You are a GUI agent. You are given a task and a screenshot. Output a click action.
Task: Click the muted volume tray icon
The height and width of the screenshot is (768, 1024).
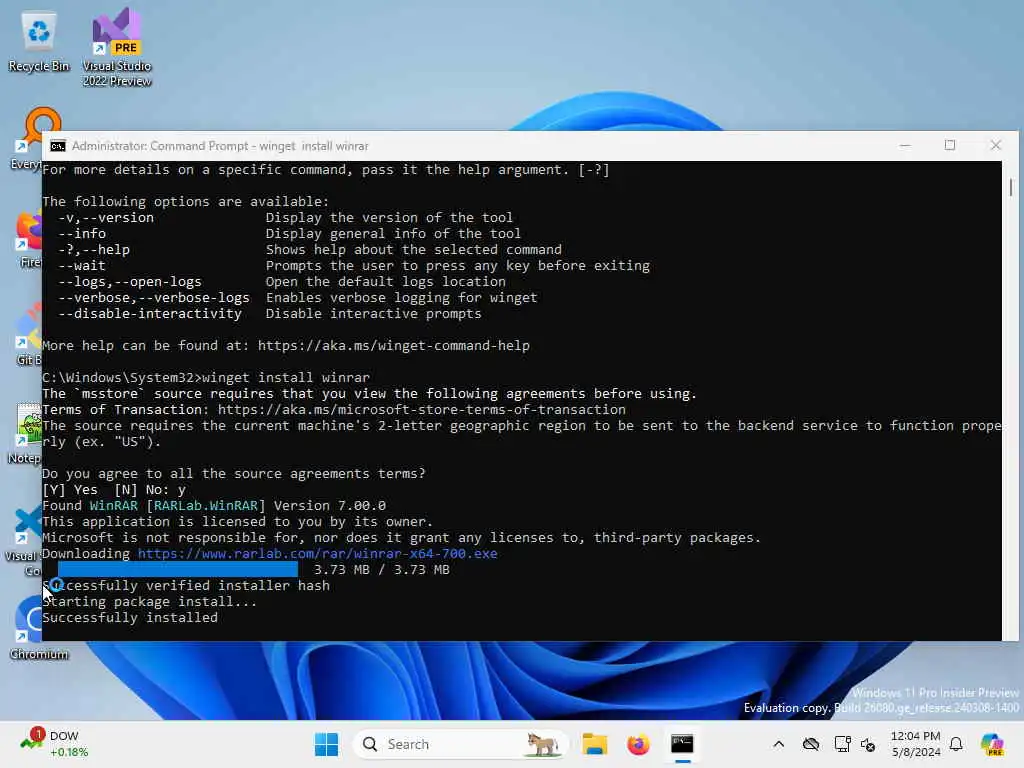pyautogui.click(x=868, y=744)
